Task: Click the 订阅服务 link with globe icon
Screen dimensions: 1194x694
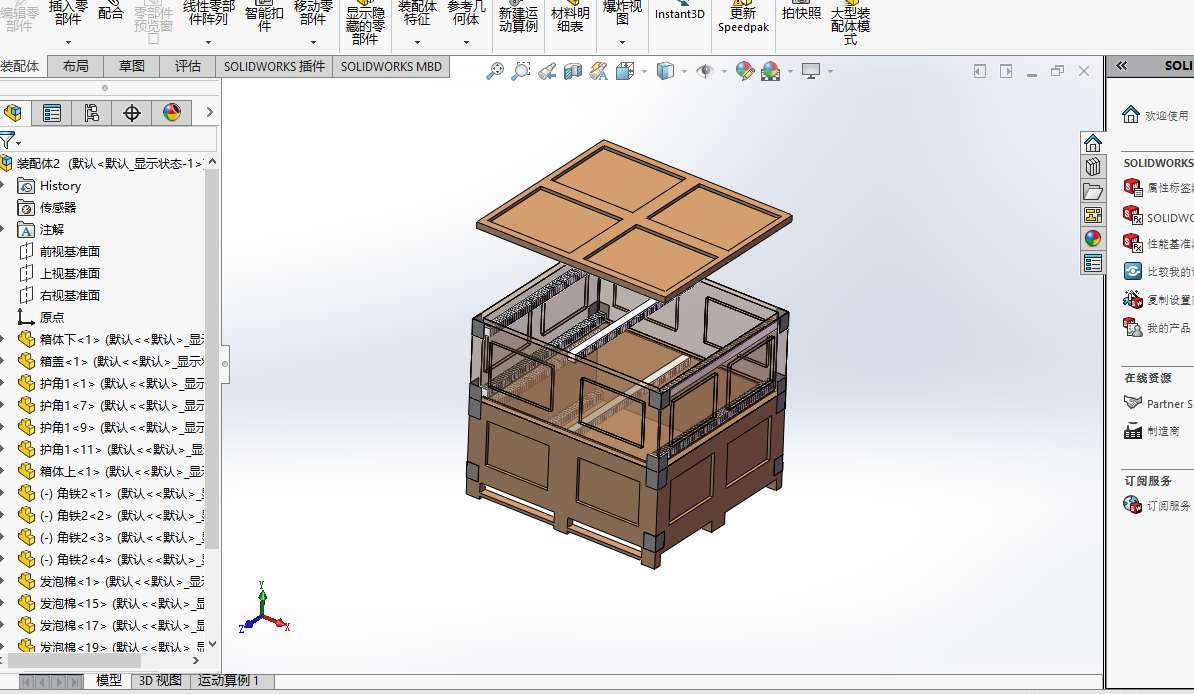Action: tap(1168, 505)
